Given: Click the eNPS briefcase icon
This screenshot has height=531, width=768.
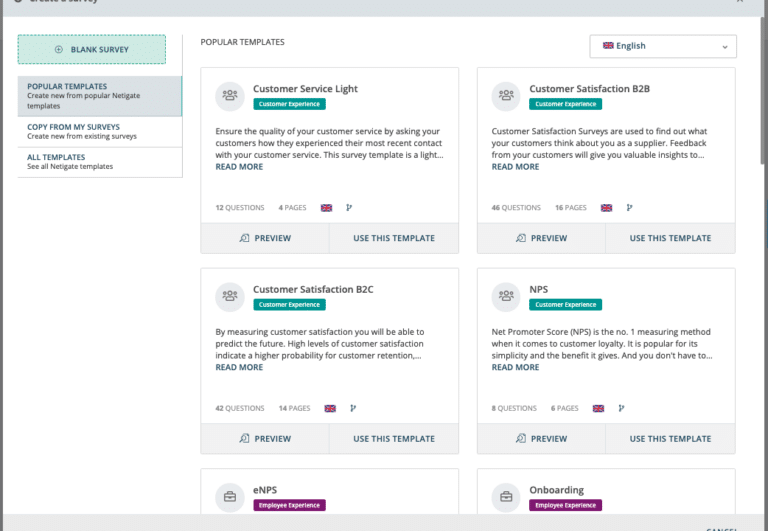Looking at the screenshot, I should (x=230, y=497).
